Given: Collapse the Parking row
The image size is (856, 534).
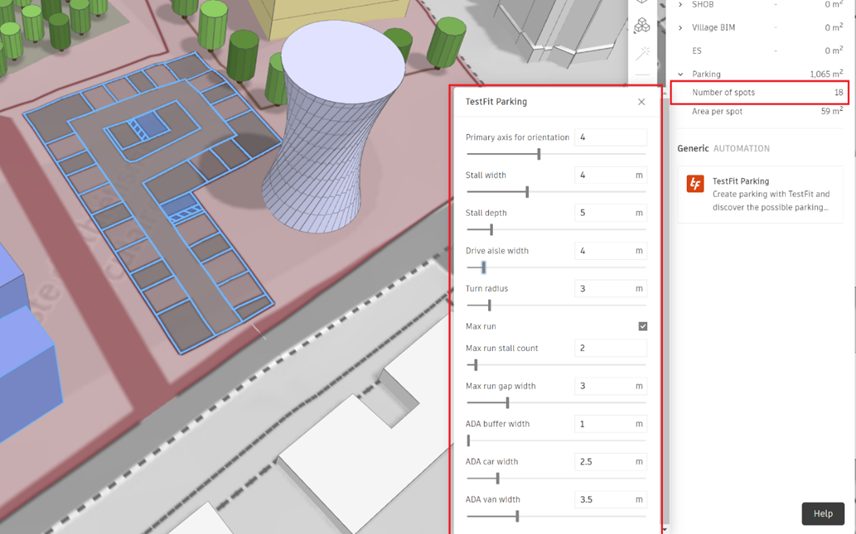Looking at the screenshot, I should pos(680,74).
